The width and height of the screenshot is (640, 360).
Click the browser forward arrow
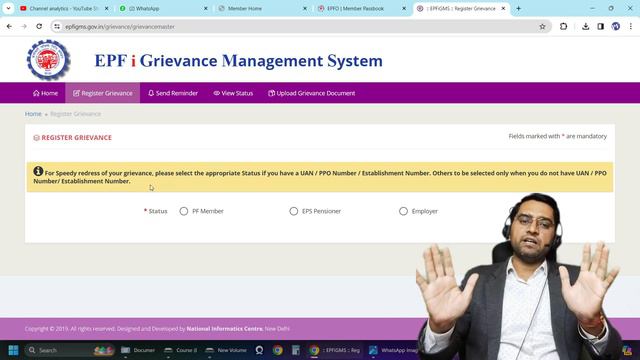coord(24,27)
